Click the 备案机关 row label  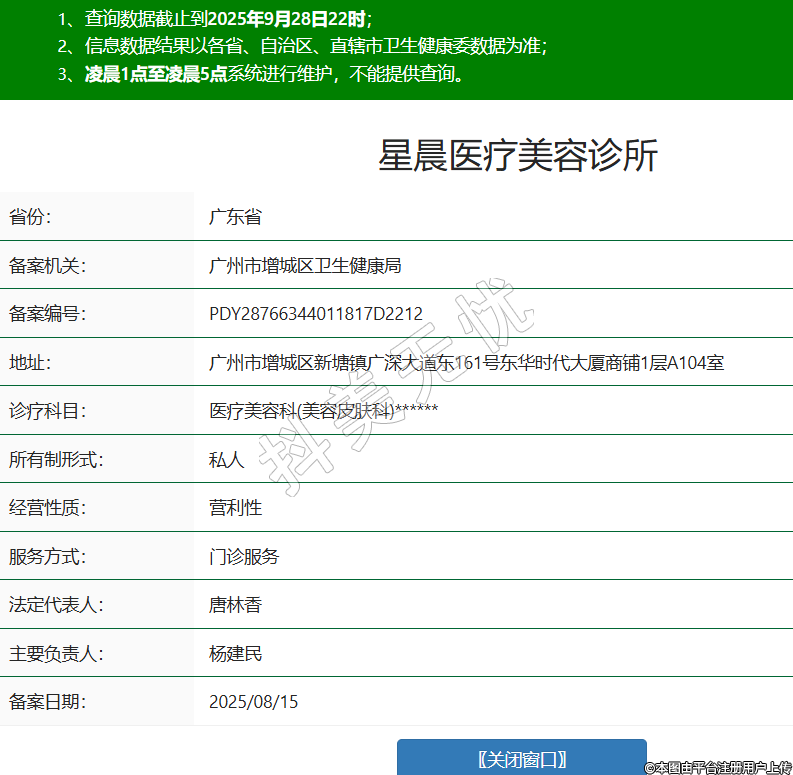48,265
